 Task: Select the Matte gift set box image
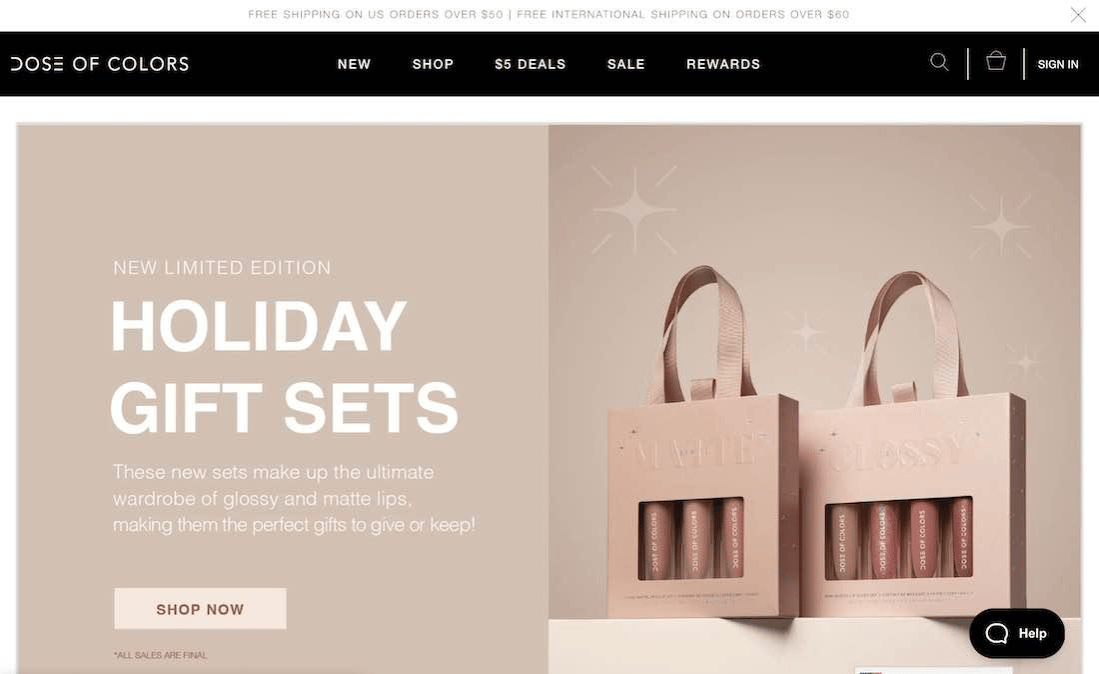704,441
